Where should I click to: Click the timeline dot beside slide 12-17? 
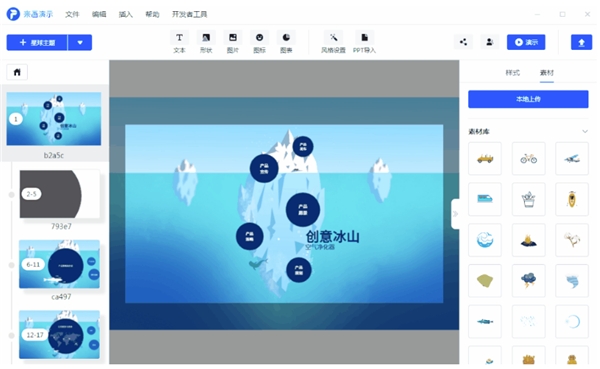[11, 335]
